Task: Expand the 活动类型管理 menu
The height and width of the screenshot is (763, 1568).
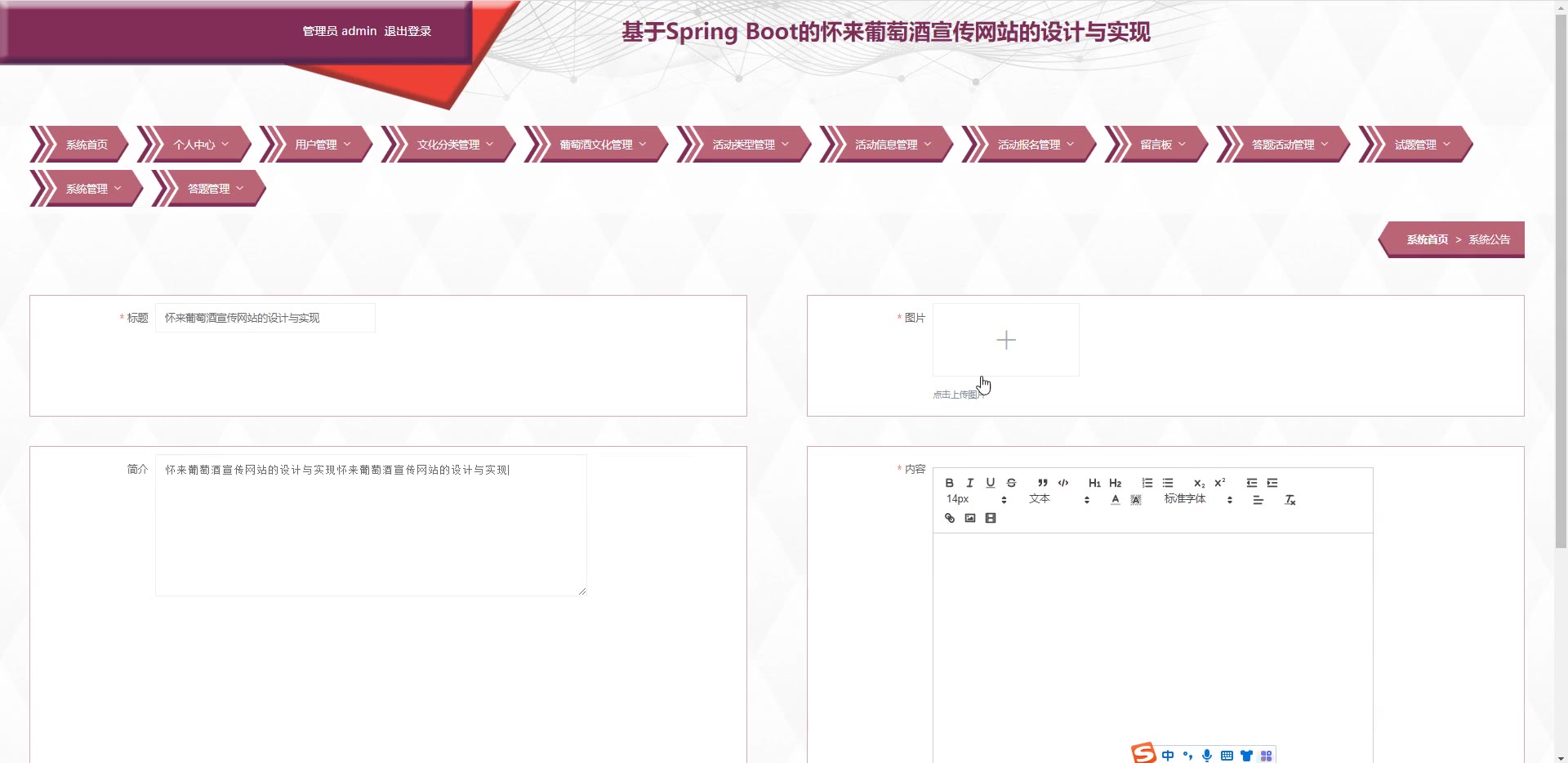Action: tap(744, 145)
